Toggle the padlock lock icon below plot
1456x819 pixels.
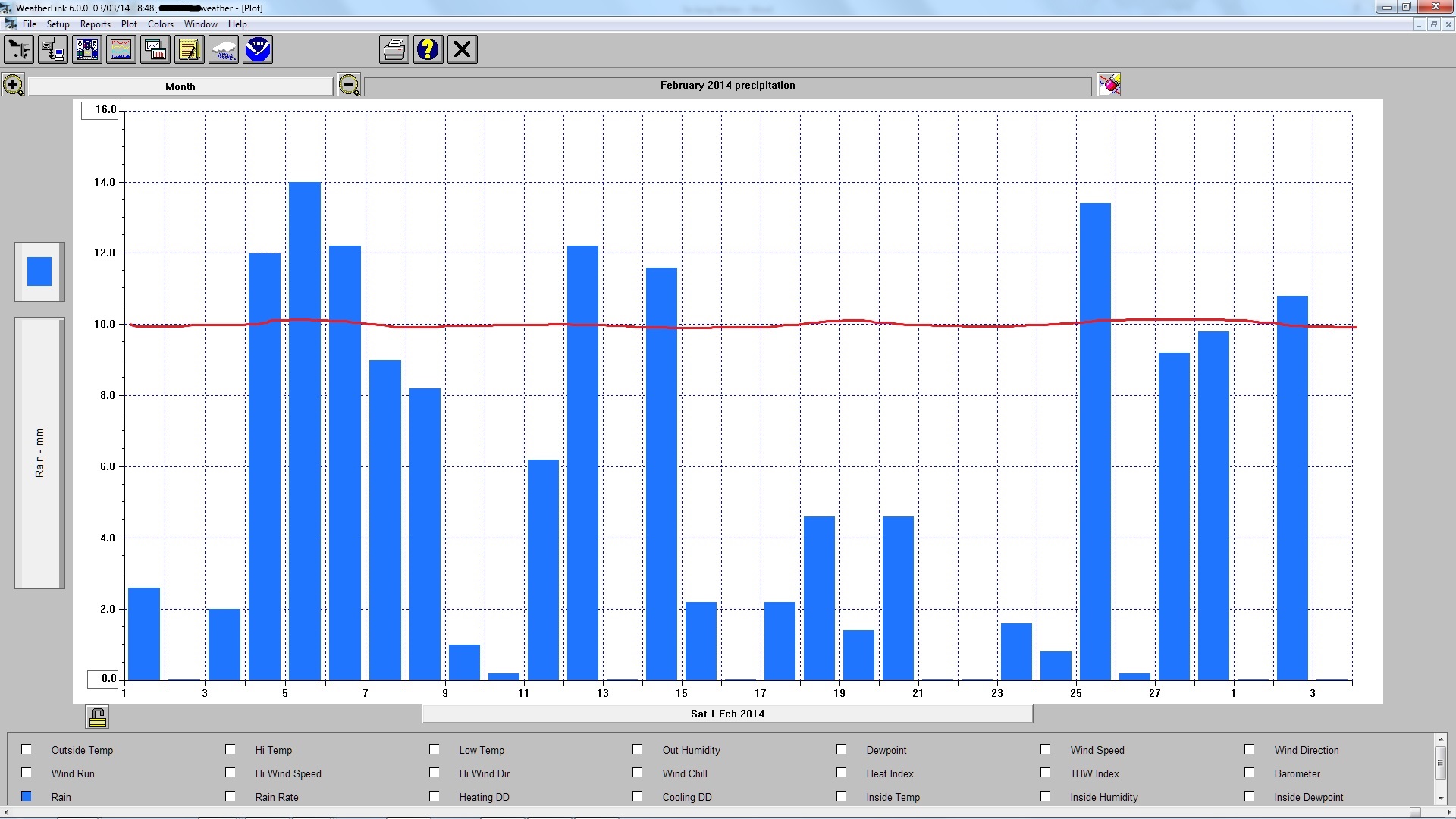point(98,717)
